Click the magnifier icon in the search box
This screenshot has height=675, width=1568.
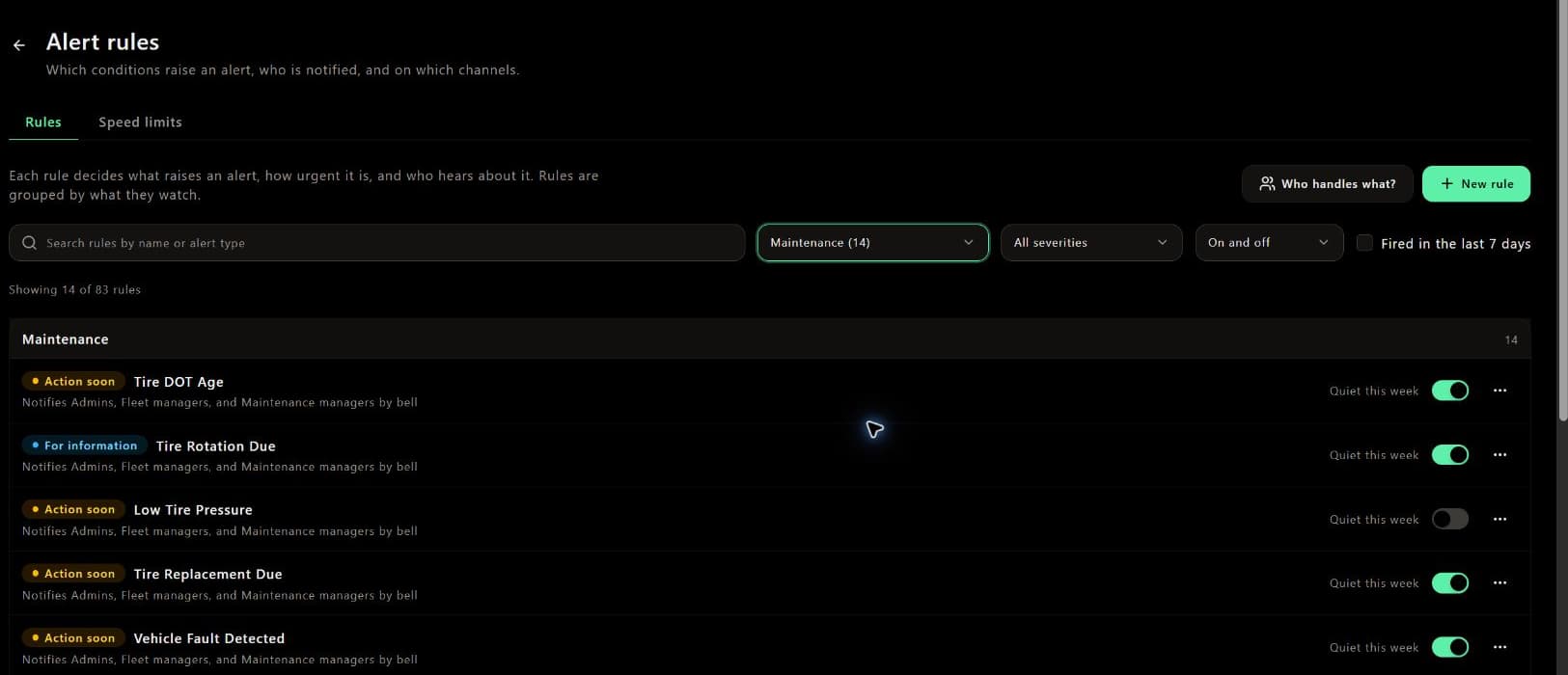click(29, 243)
